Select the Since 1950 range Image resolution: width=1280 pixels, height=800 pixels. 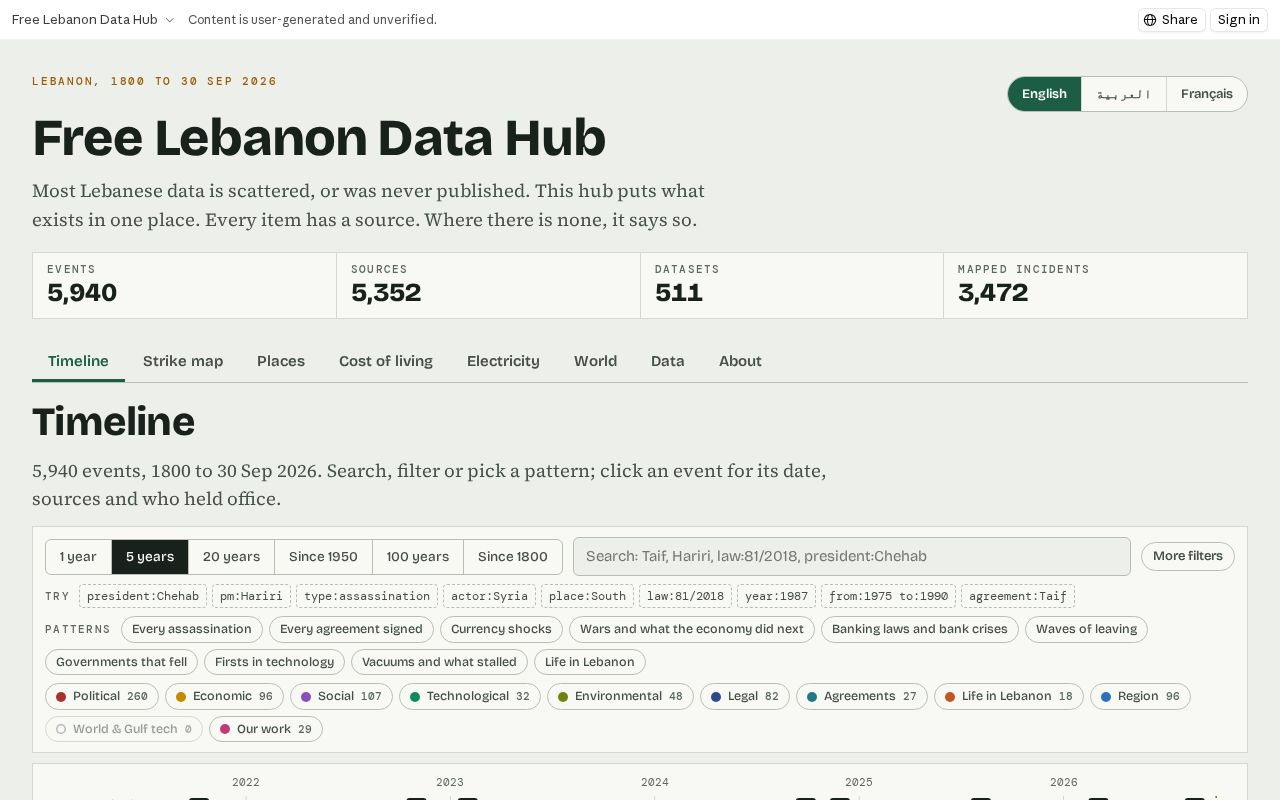tap(323, 557)
